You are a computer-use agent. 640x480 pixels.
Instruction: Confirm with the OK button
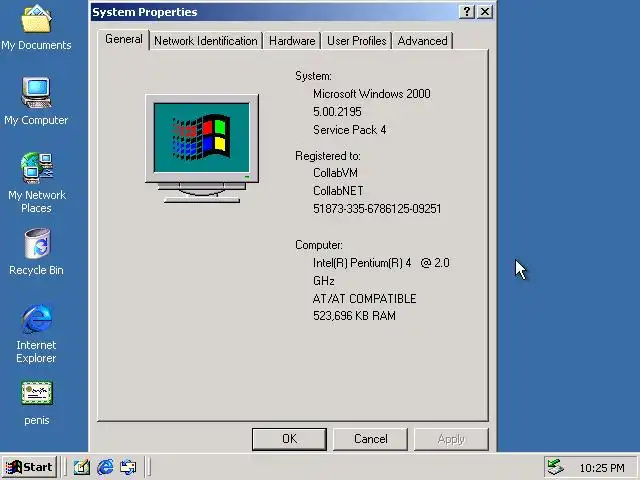(x=289, y=439)
